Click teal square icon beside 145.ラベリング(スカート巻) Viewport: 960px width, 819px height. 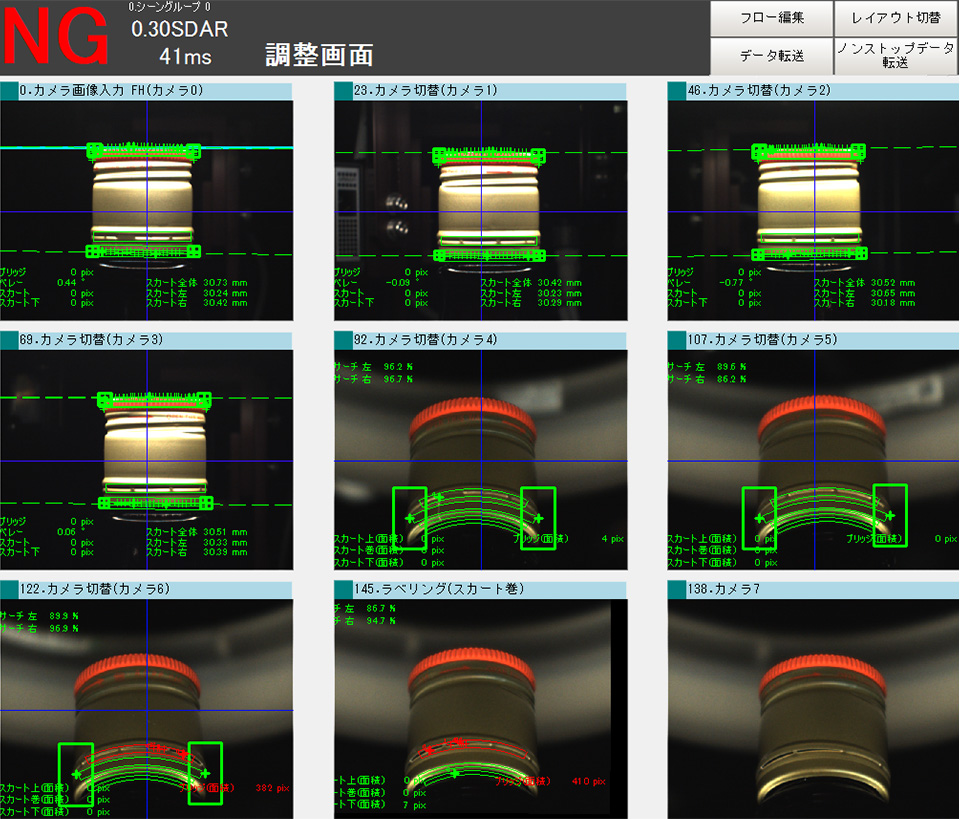[x=343, y=589]
